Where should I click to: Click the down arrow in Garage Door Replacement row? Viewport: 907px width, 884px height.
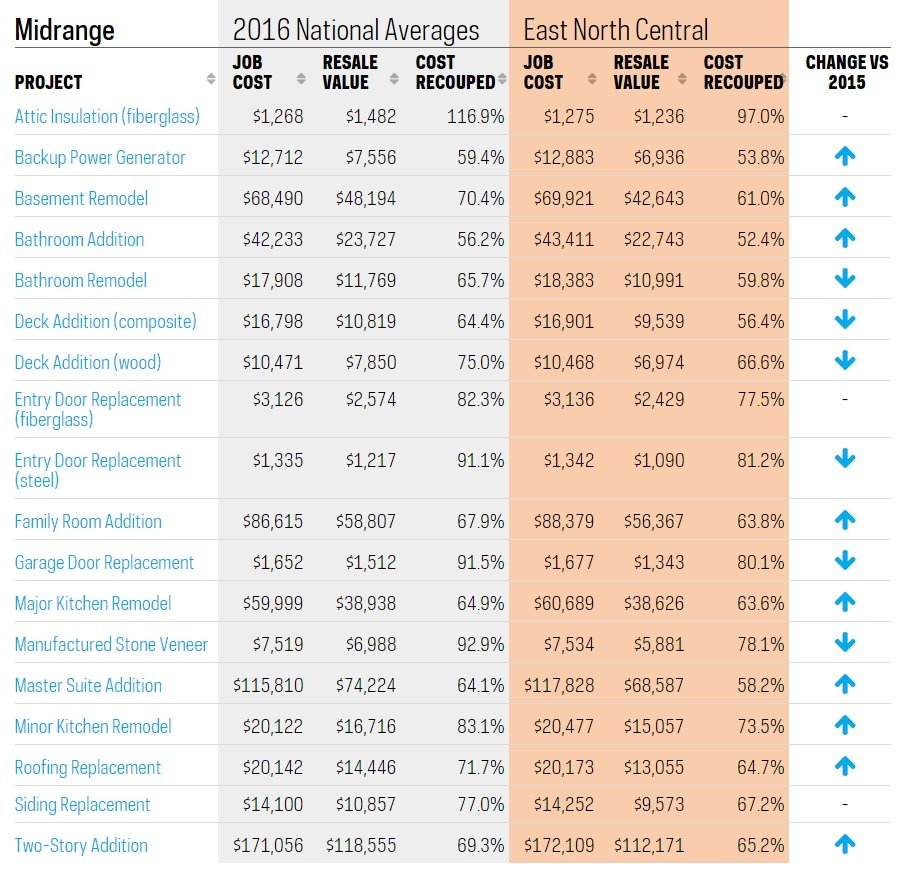pos(845,562)
